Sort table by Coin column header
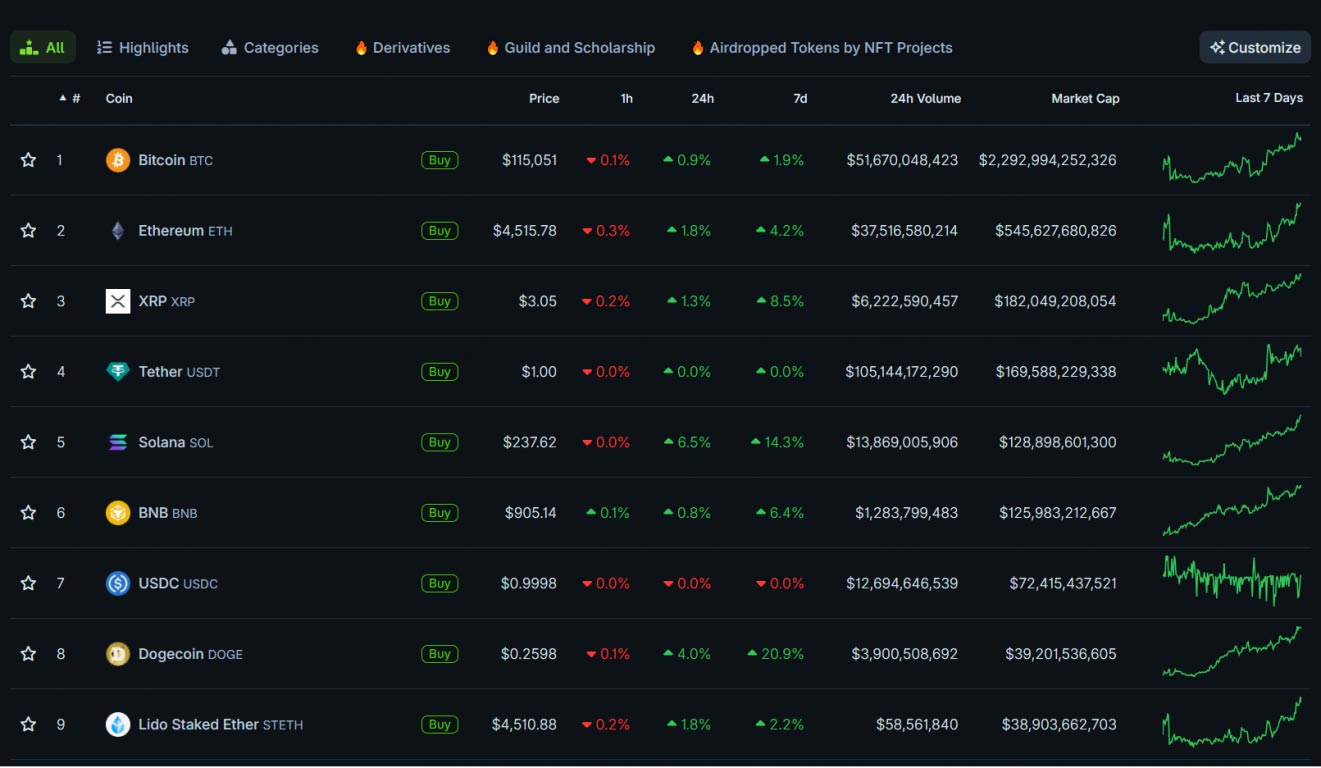 pyautogui.click(x=119, y=98)
